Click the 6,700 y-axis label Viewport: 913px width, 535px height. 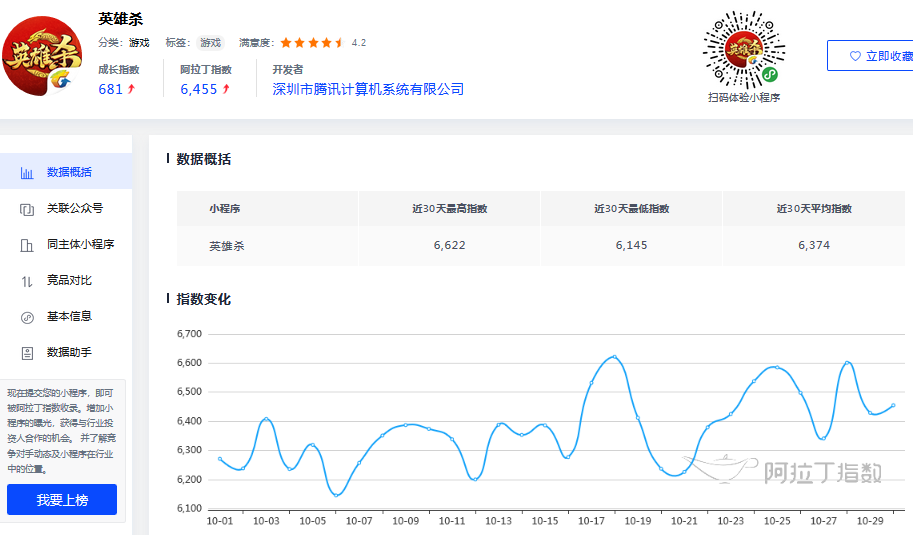point(189,334)
